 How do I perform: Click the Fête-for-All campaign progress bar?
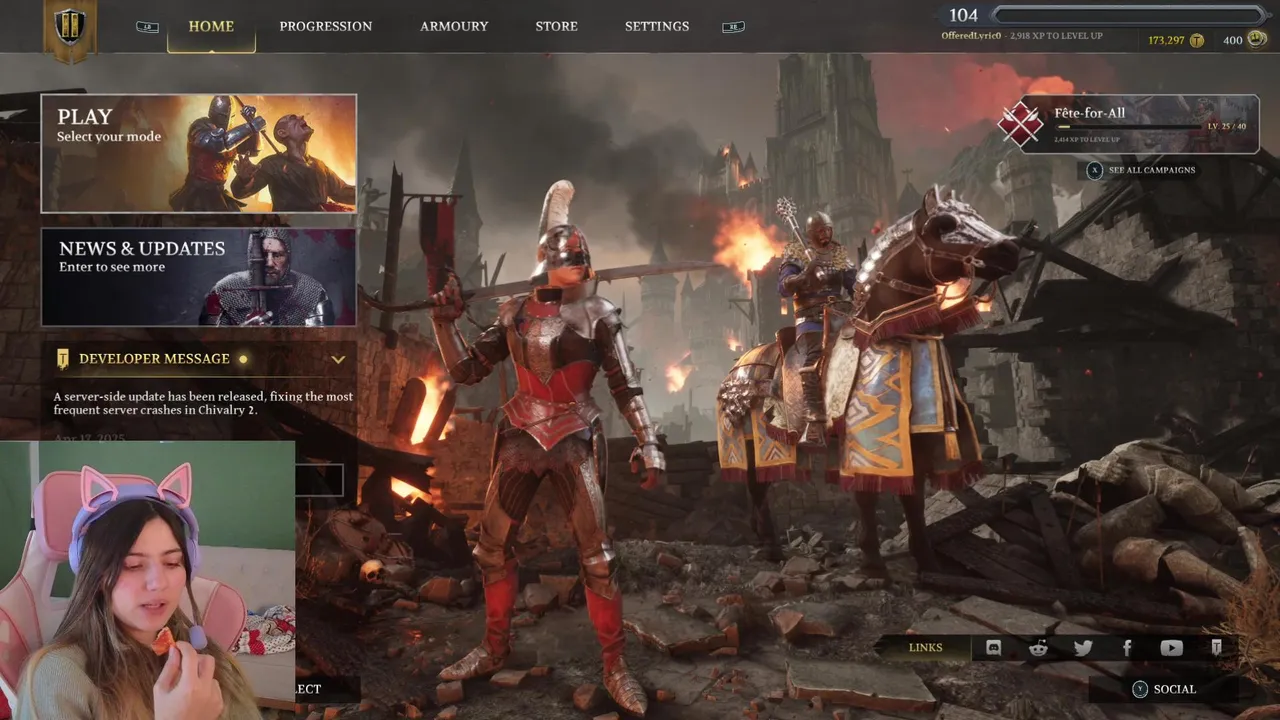(x=1130, y=127)
